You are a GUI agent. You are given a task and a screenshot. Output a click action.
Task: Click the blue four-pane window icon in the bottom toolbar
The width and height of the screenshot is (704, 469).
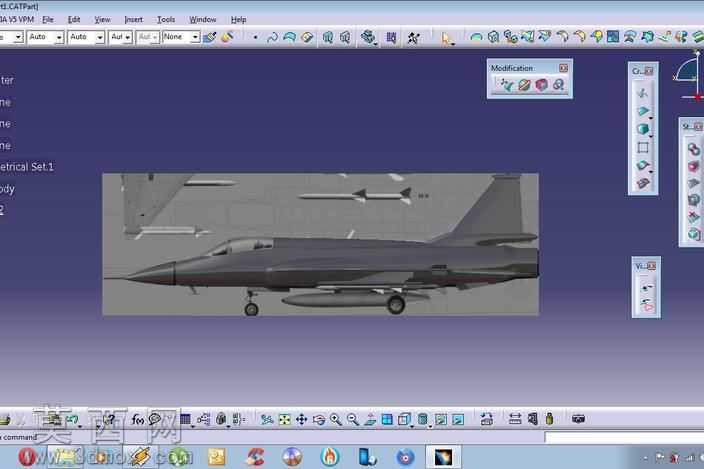pyautogui.click(x=387, y=420)
